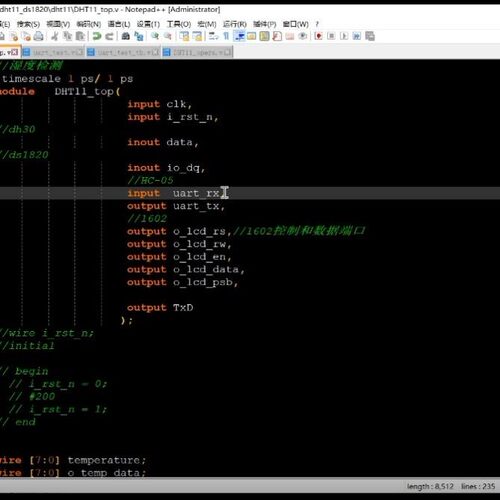This screenshot has height=500, width=500.
Task: Close the uart_test_tb.v tab
Action: point(156,52)
